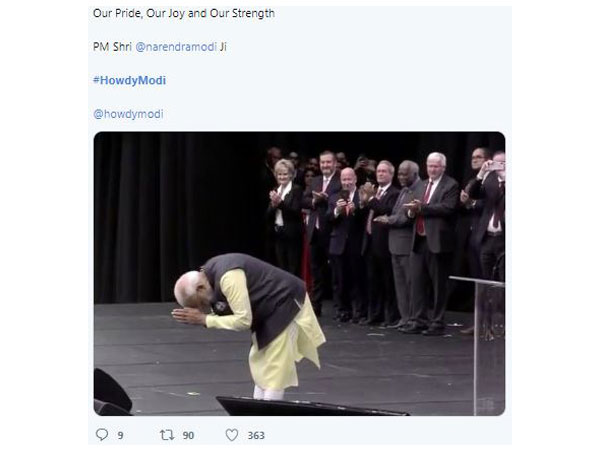Click the retweet count showing 90

coord(188,435)
